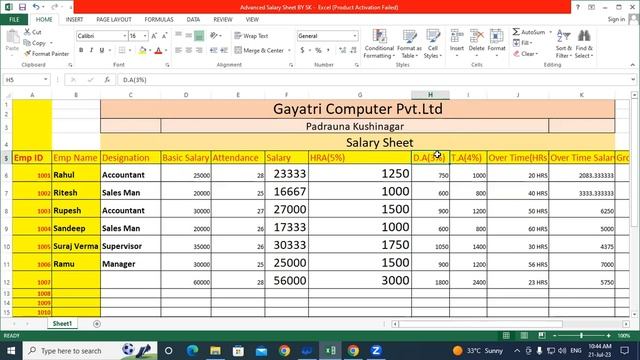
Task: Open Conditional Formatting
Action: pyautogui.click(x=379, y=44)
